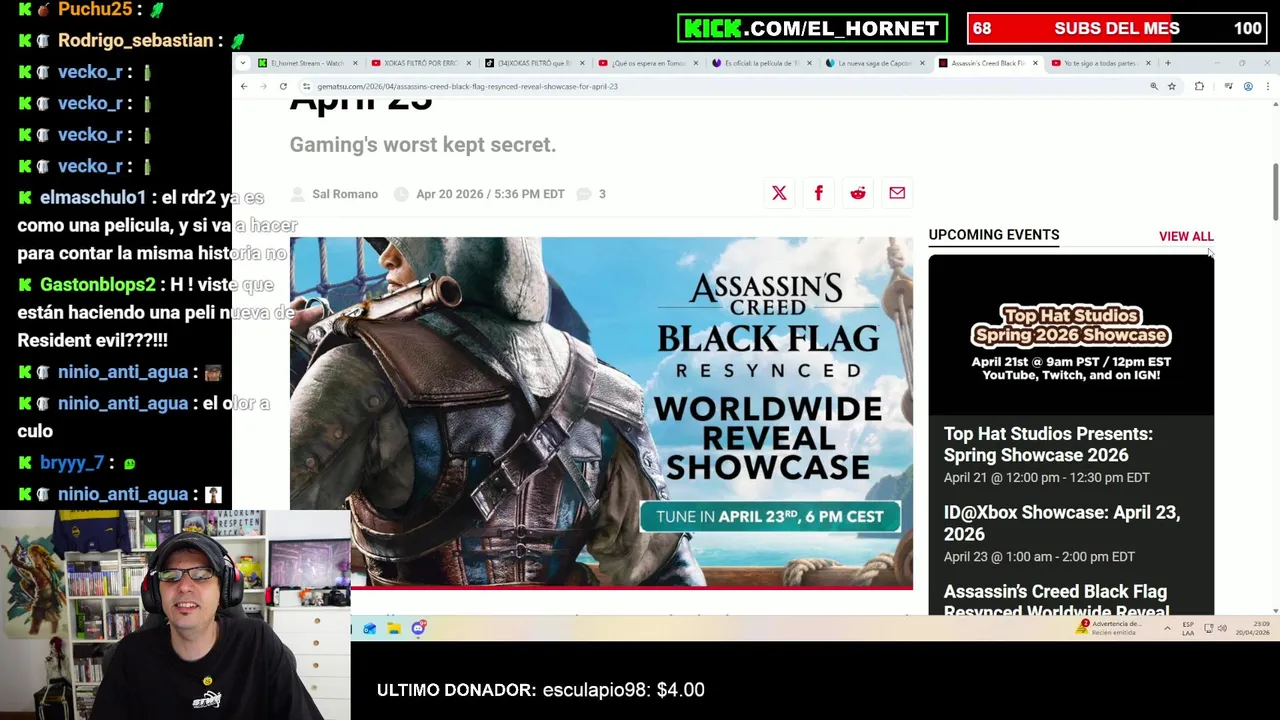Open Outlook mail in taskbar
1280x720 pixels.
[370, 628]
